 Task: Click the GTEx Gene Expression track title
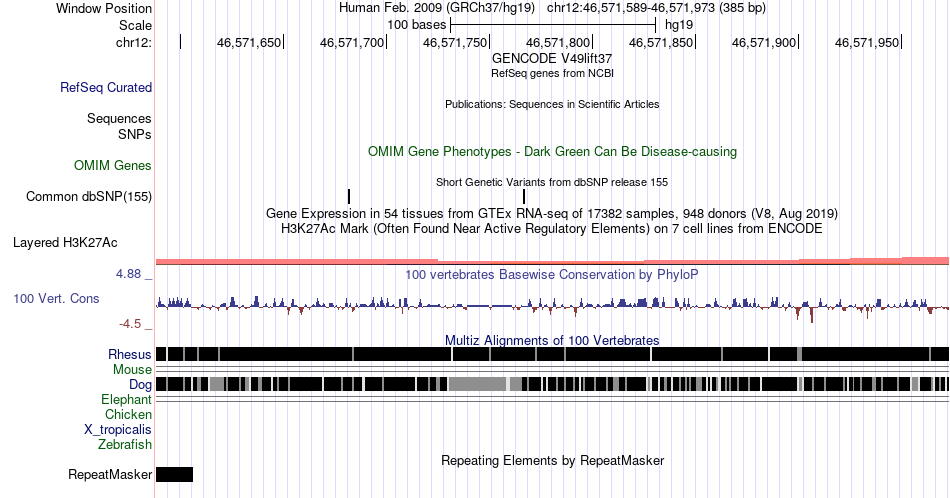pyautogui.click(x=552, y=213)
